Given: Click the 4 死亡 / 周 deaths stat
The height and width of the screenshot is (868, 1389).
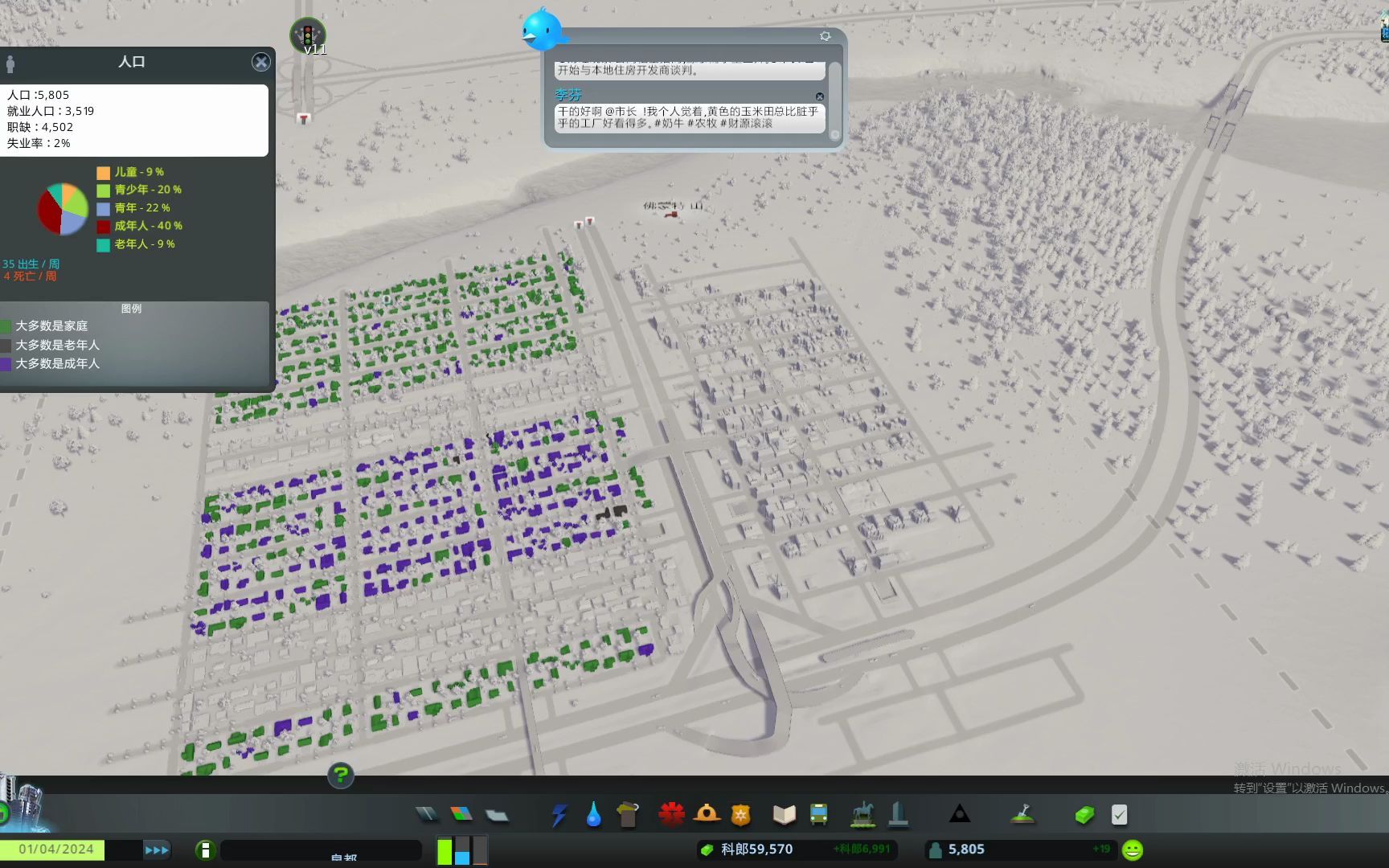Looking at the screenshot, I should coord(30,276).
